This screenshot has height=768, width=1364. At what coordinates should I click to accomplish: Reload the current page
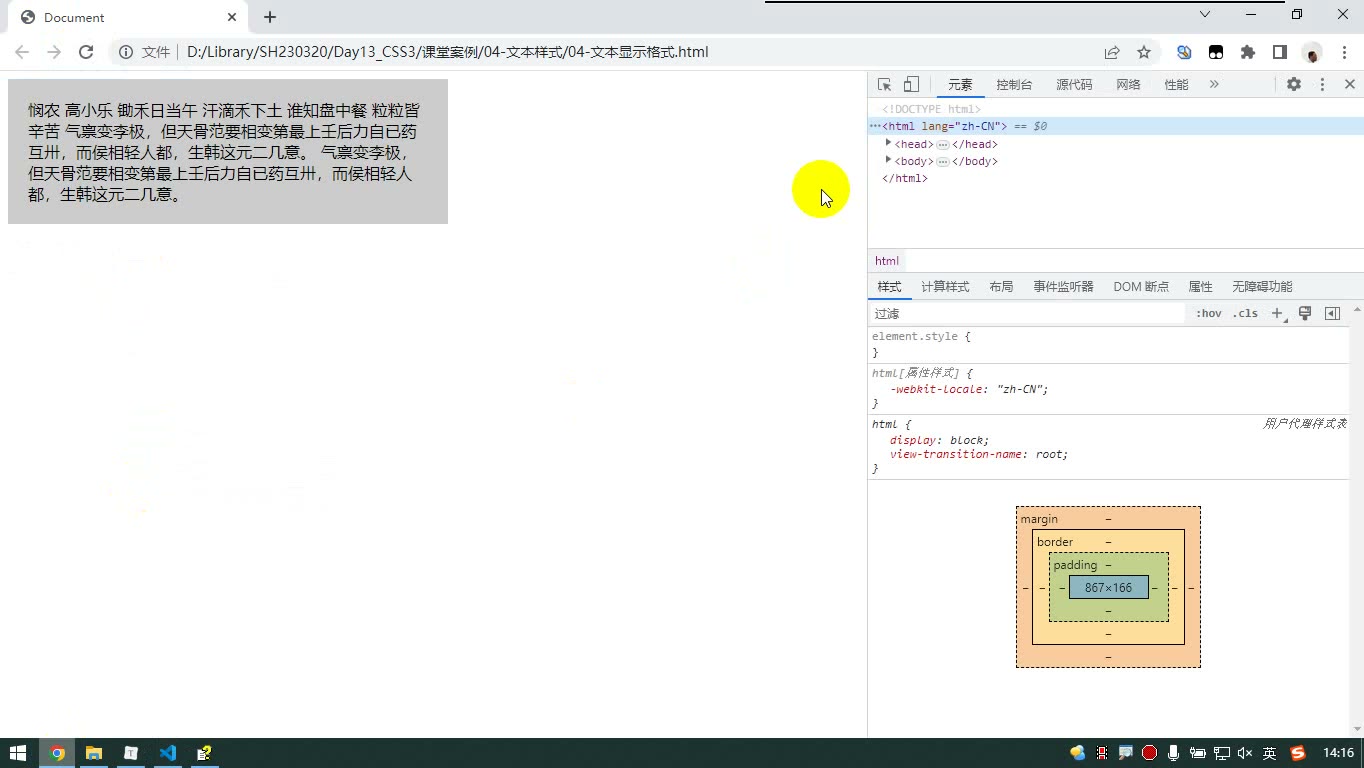(x=86, y=52)
